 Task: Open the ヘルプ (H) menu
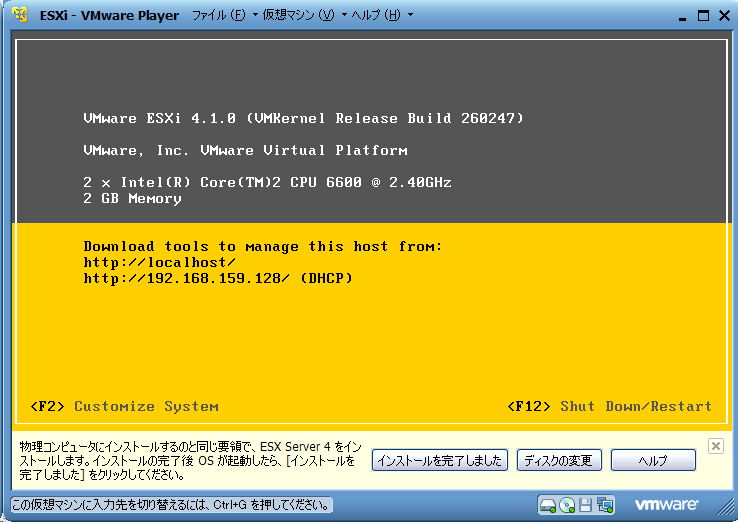tap(376, 15)
